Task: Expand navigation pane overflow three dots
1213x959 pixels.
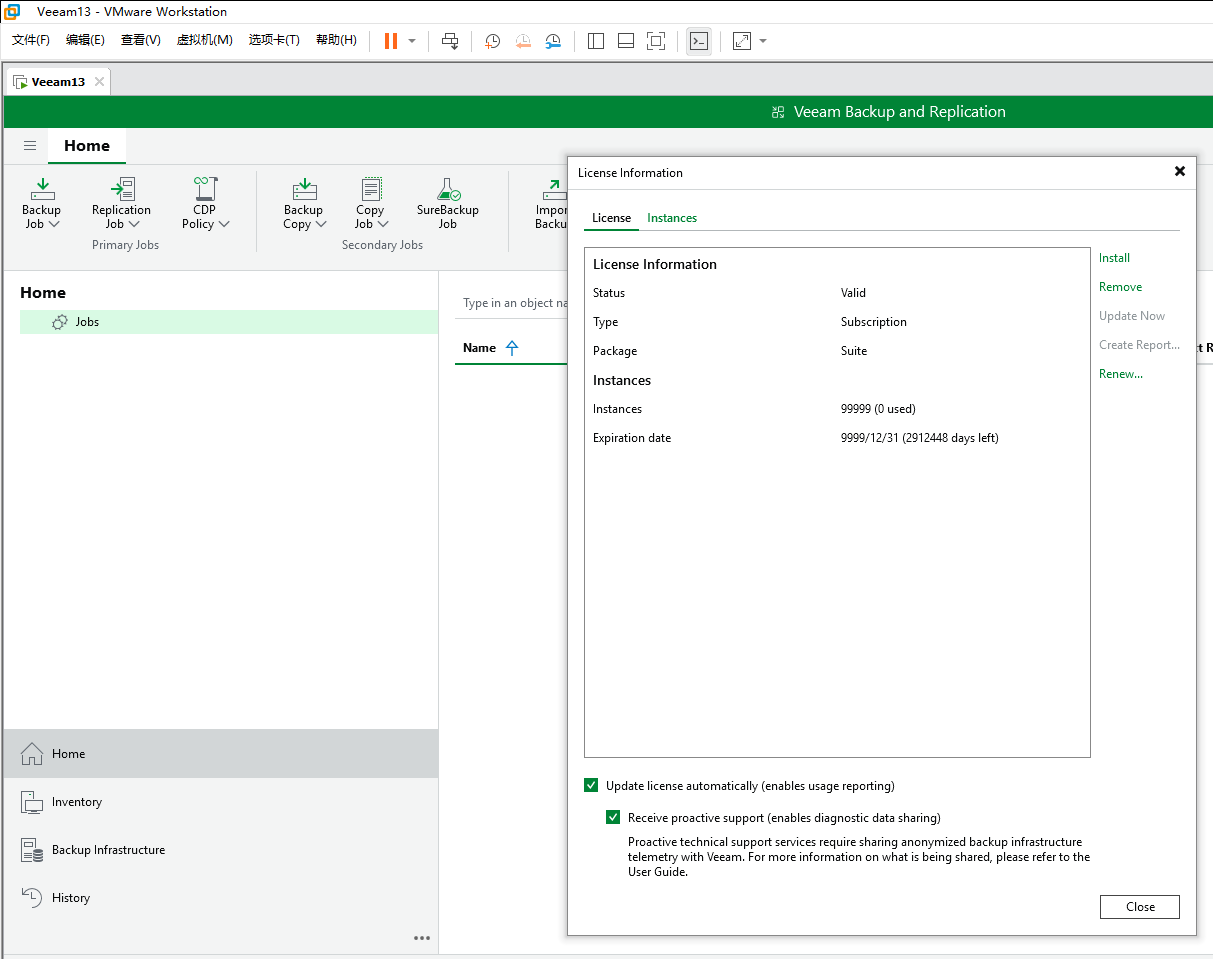Action: coord(422,938)
